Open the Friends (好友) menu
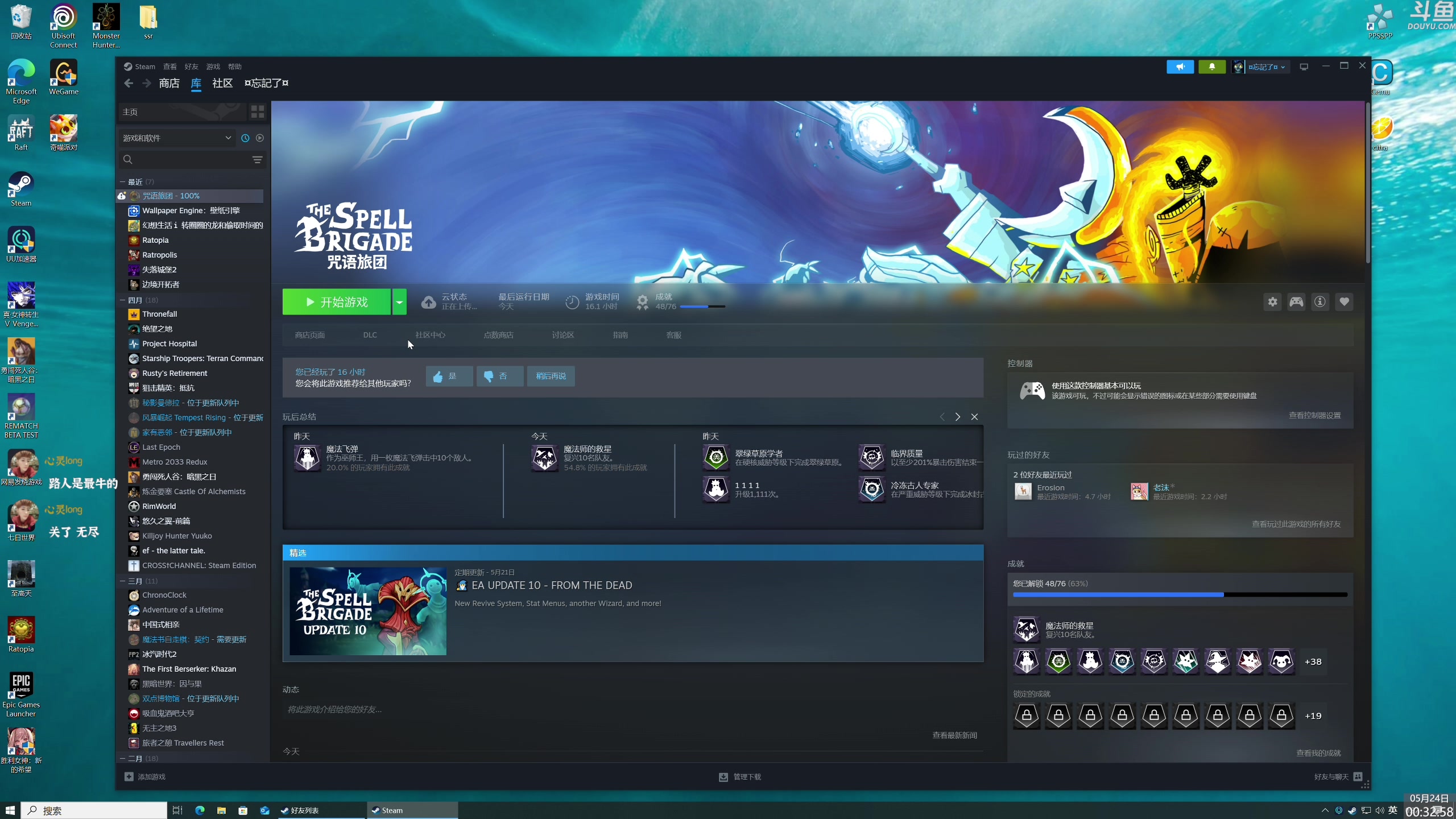This screenshot has height=819, width=1456. click(191, 67)
